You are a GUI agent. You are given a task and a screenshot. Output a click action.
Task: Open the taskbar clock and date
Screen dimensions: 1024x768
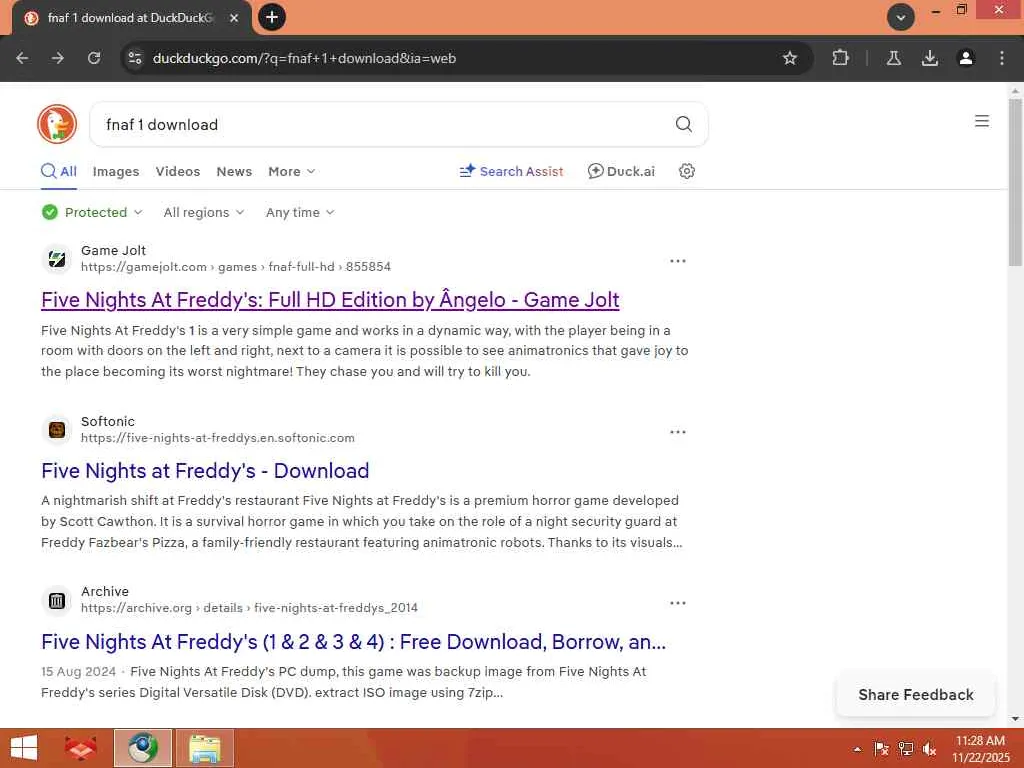point(980,749)
